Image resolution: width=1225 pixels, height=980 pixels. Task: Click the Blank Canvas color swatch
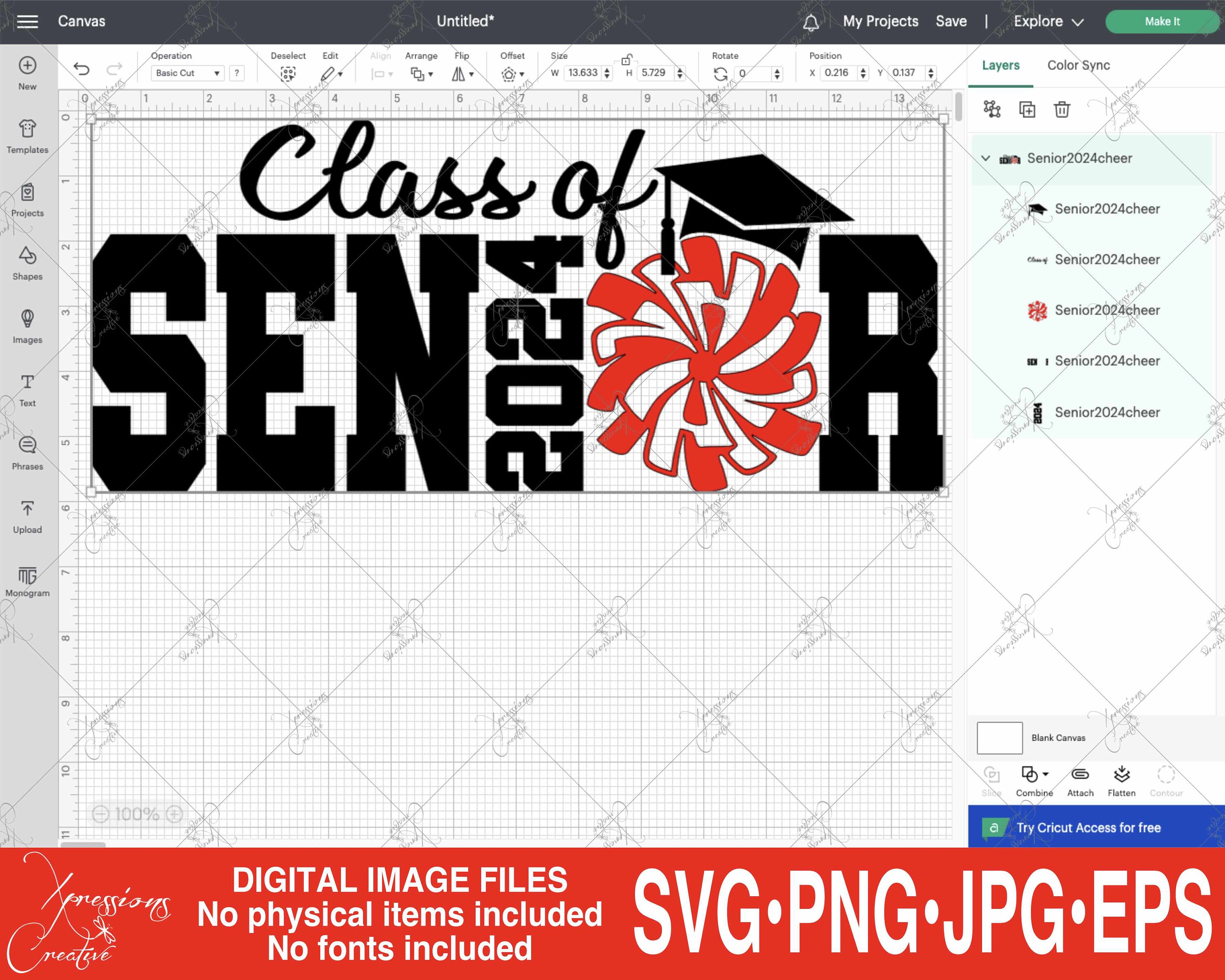pos(1000,737)
